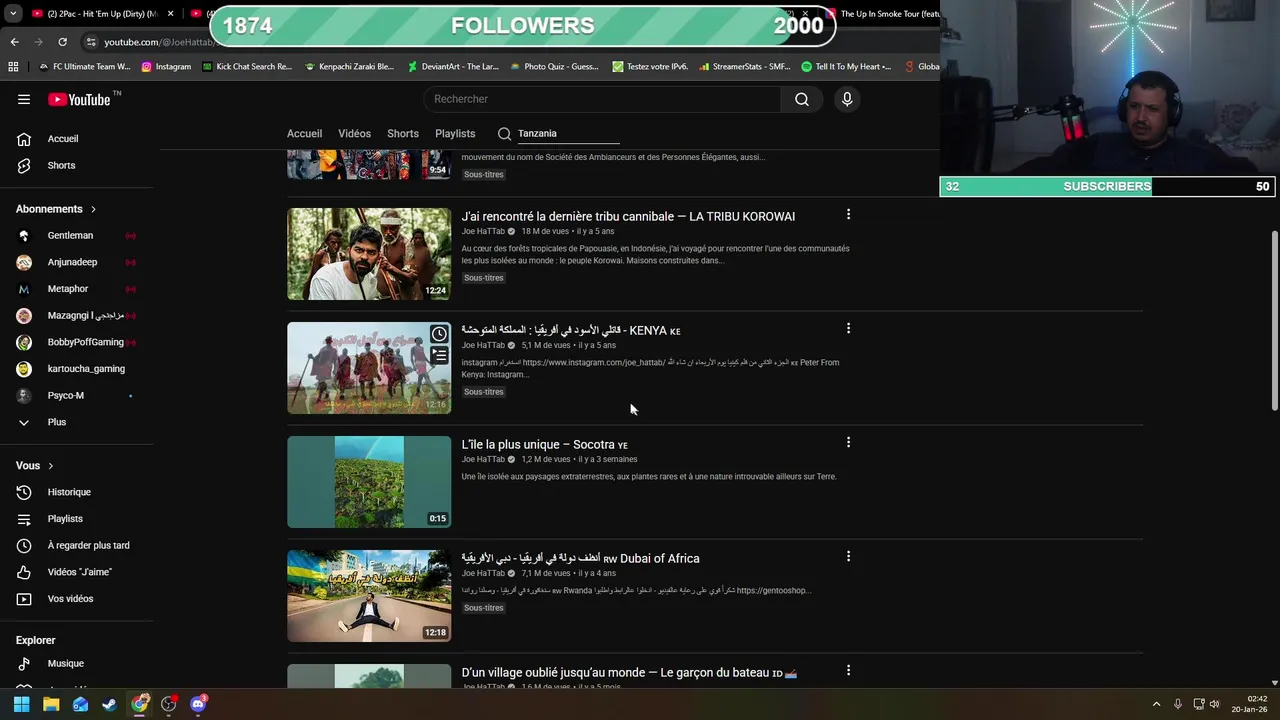Open options menu for Dubai of Africa video

[848, 557]
